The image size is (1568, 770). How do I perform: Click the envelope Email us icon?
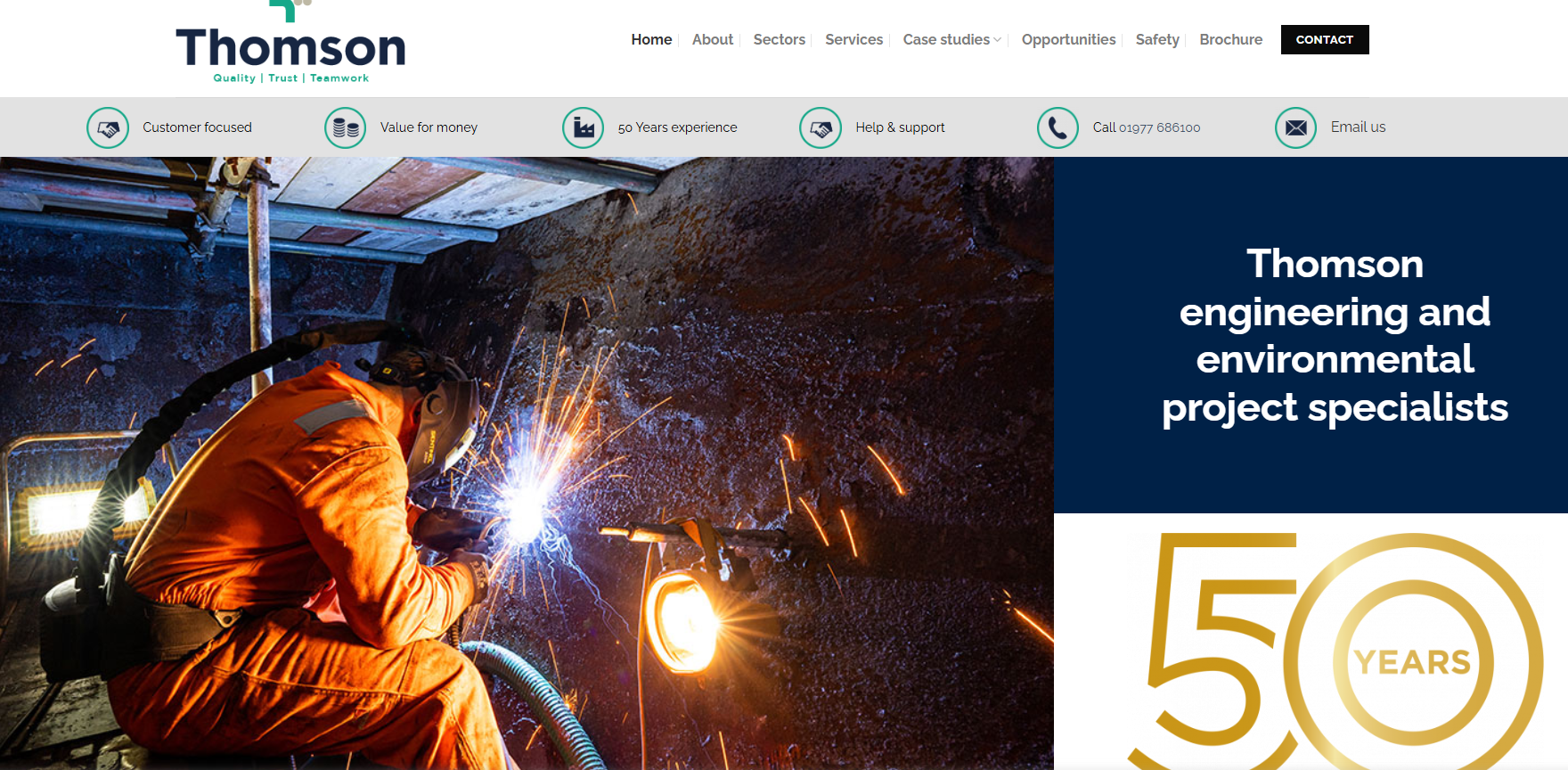tap(1295, 128)
